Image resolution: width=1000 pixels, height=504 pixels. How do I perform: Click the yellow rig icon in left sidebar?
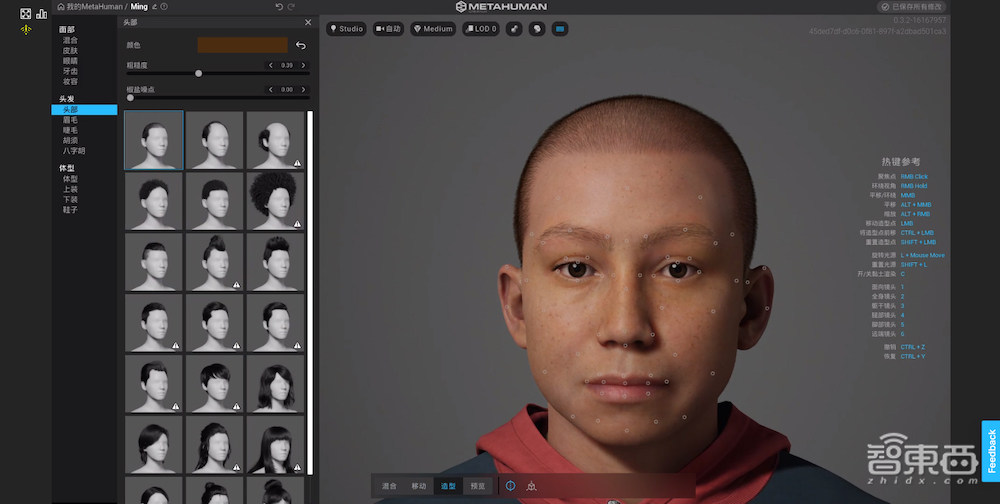point(25,30)
